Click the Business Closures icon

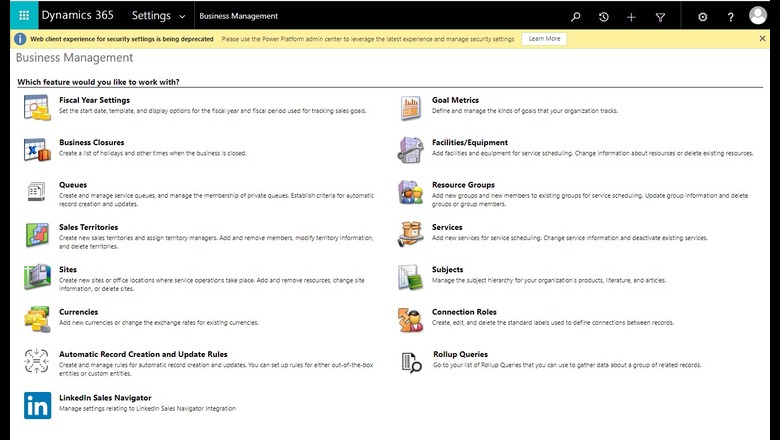point(37,150)
